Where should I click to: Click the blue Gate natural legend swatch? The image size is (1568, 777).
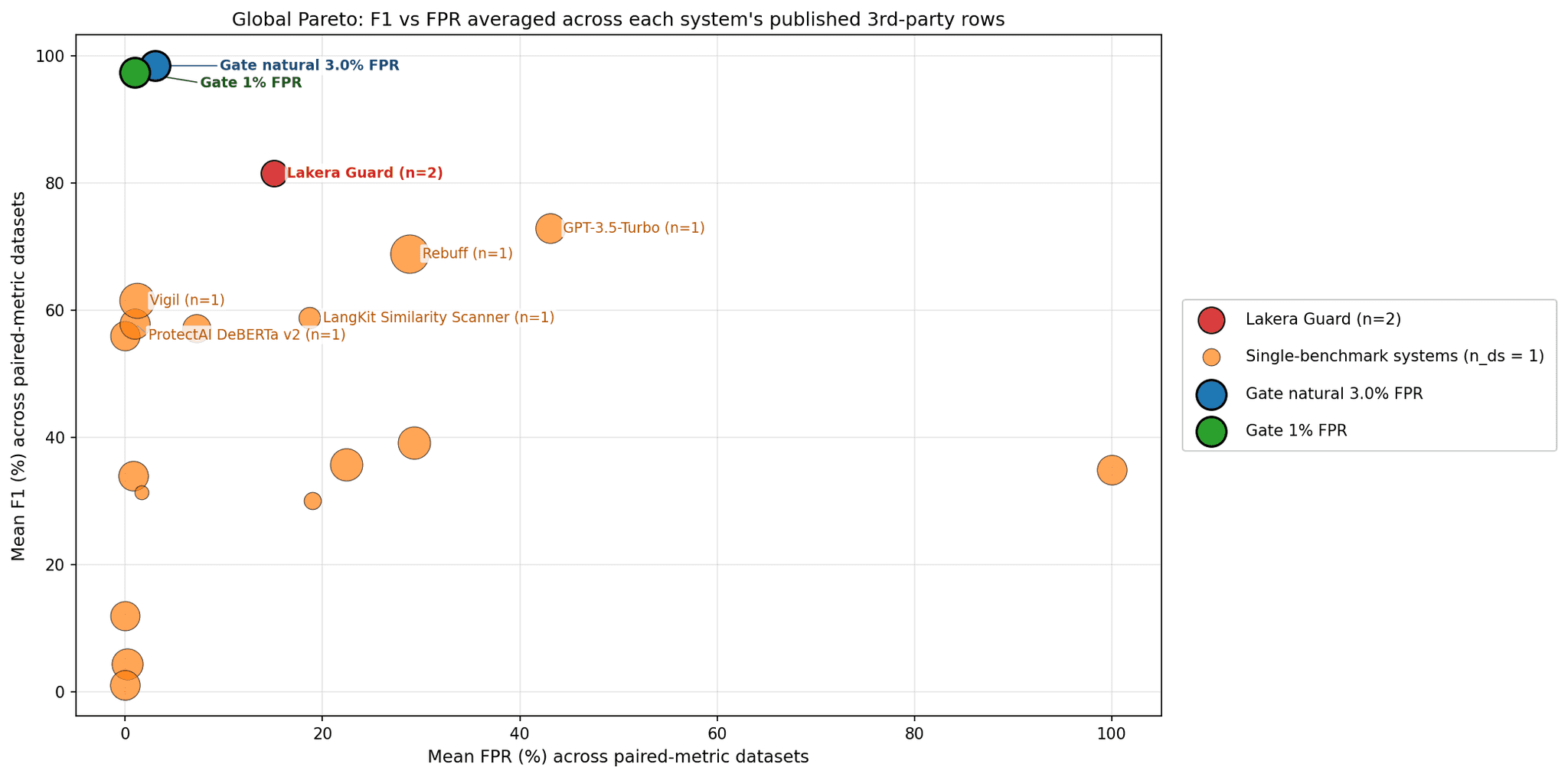[1211, 394]
